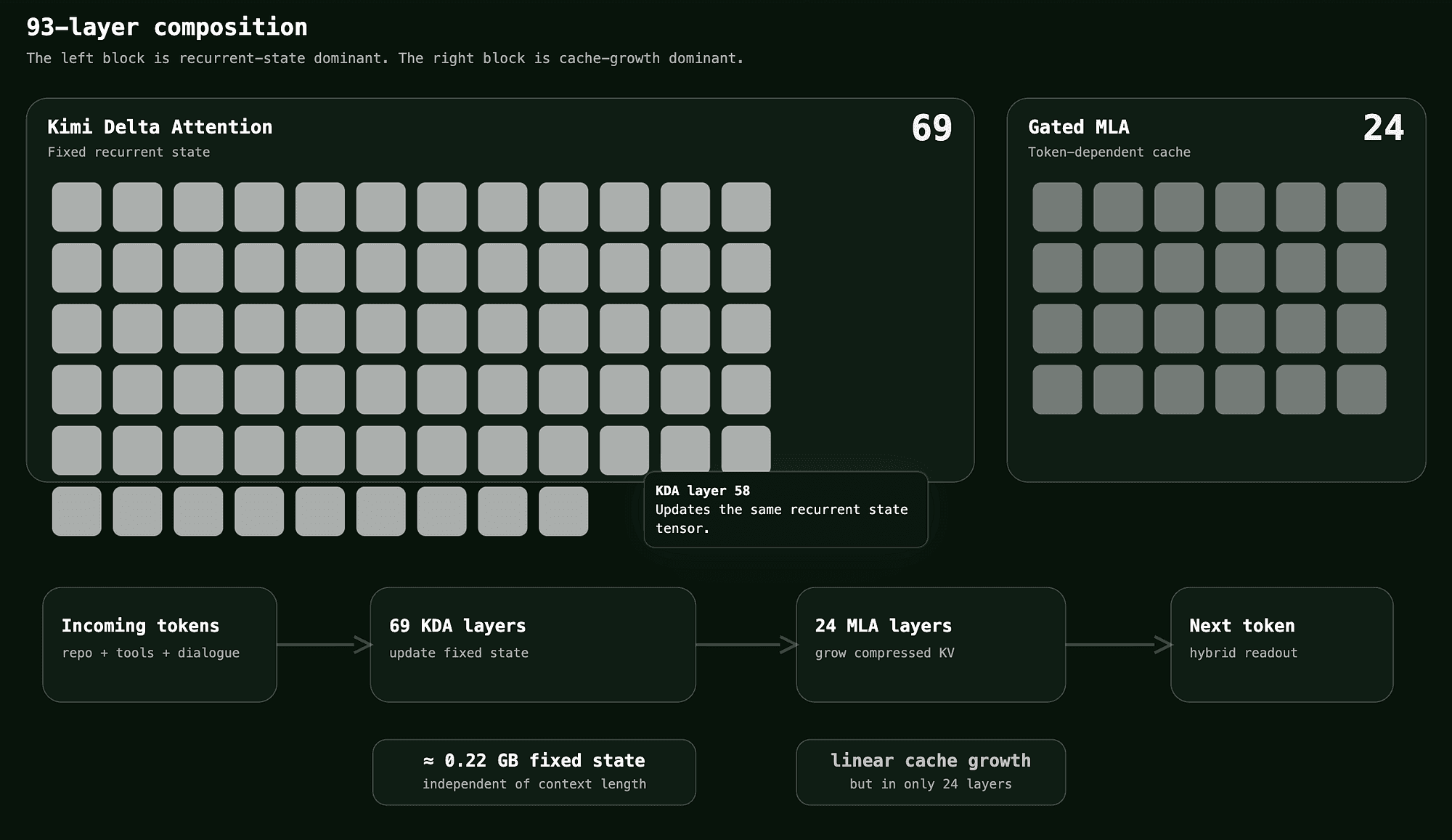This screenshot has width=1452, height=840.
Task: Click the first square of the bottom partial KDA row
Action: (x=77, y=511)
